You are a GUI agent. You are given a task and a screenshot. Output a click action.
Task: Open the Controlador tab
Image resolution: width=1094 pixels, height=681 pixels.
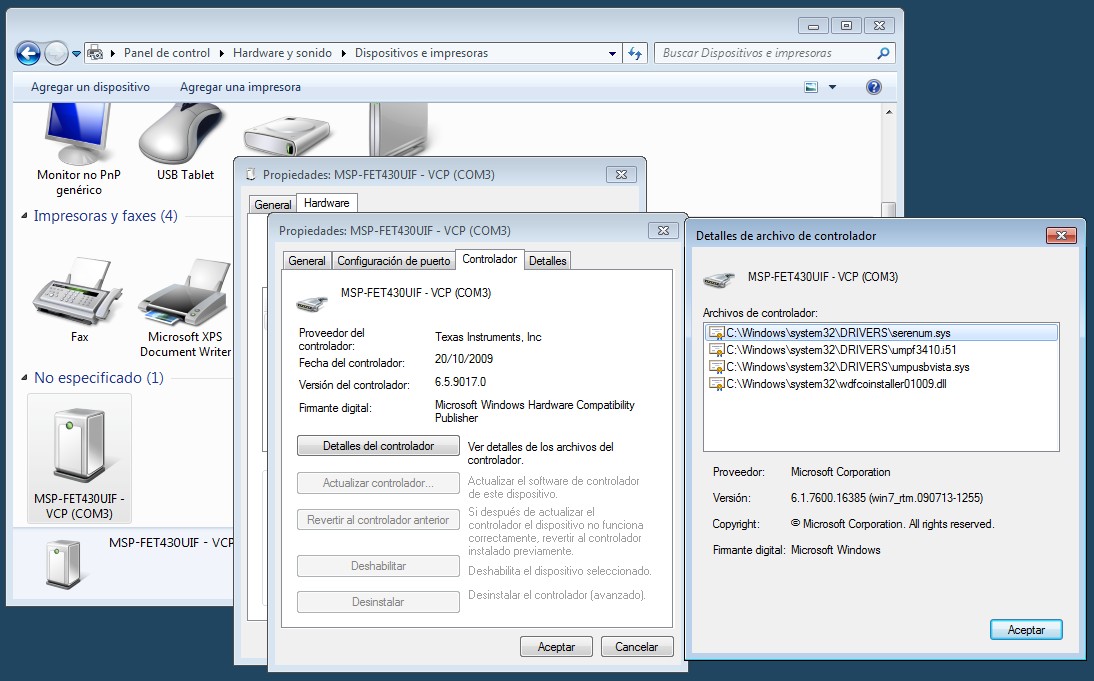[x=490, y=259]
